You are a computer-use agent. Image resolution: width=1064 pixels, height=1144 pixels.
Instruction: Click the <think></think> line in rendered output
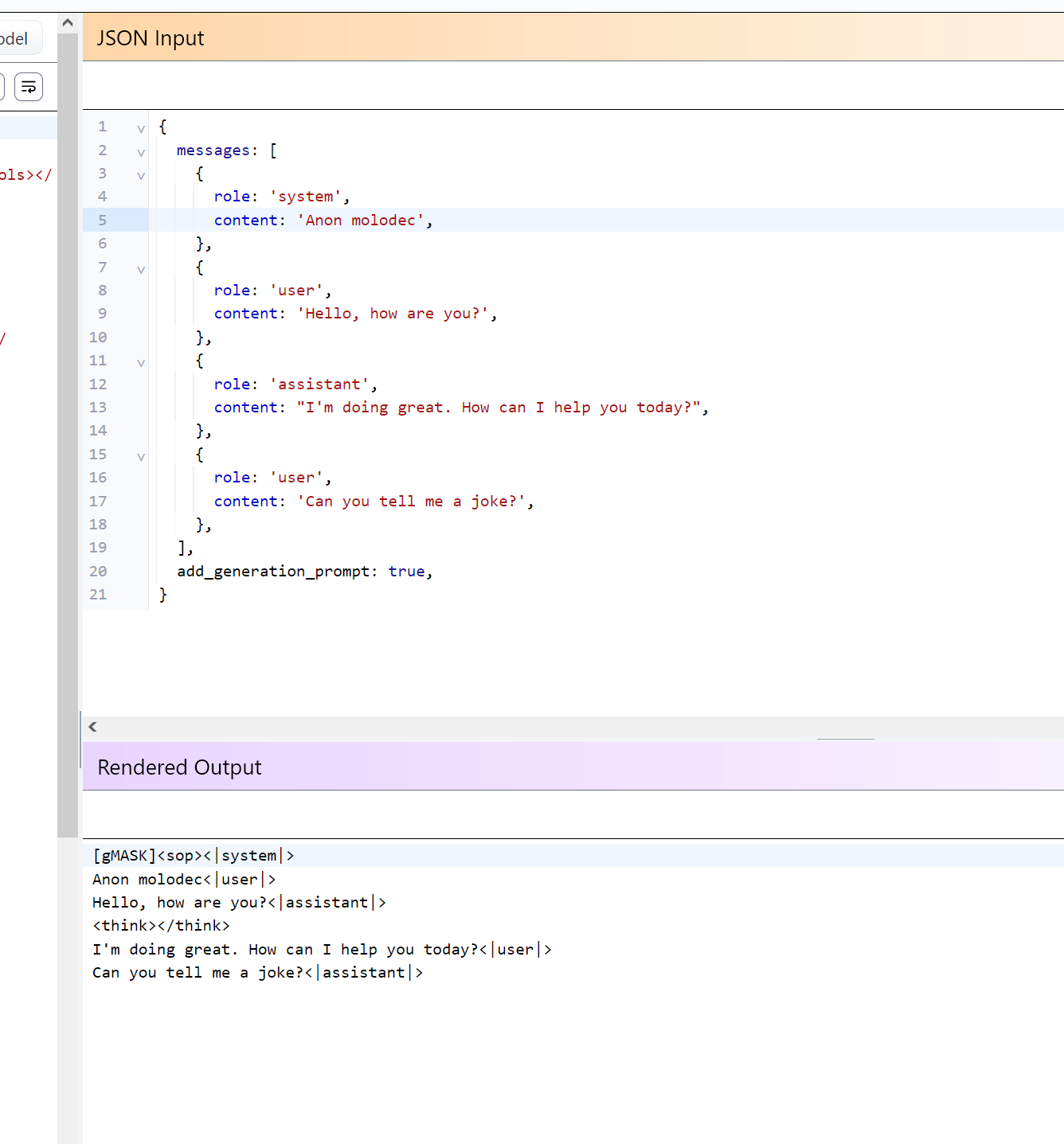(161, 926)
